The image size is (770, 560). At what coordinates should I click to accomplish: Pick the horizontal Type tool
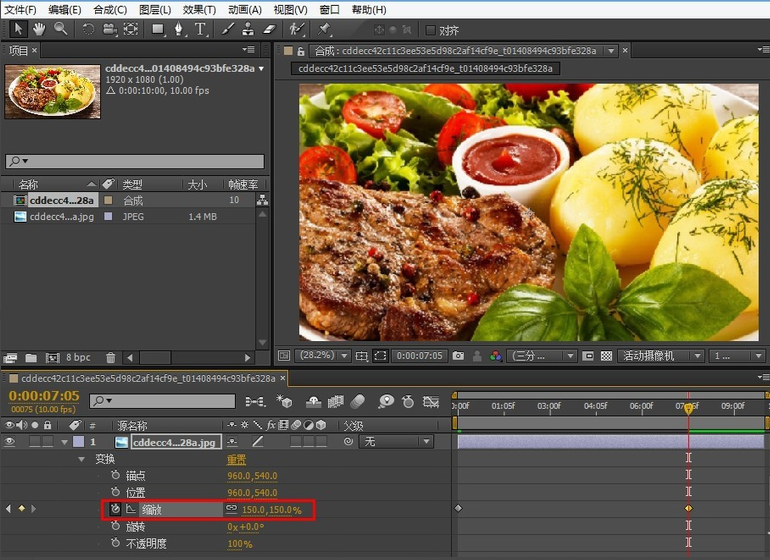pos(201,29)
